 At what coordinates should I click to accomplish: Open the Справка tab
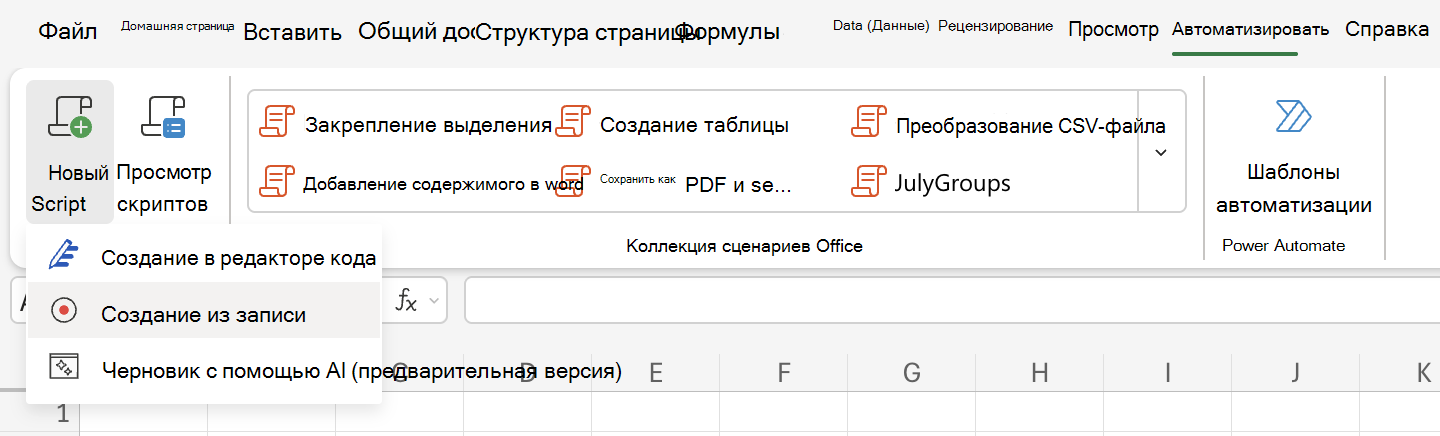[x=1386, y=29]
